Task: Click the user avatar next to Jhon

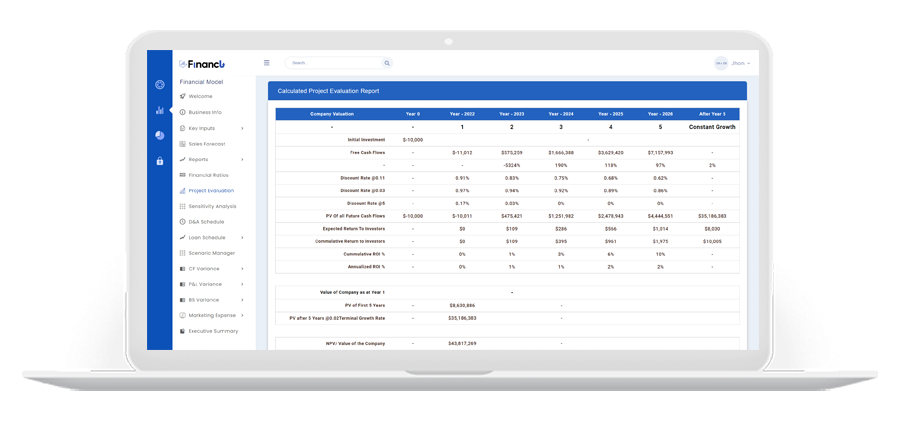Action: 721,63
